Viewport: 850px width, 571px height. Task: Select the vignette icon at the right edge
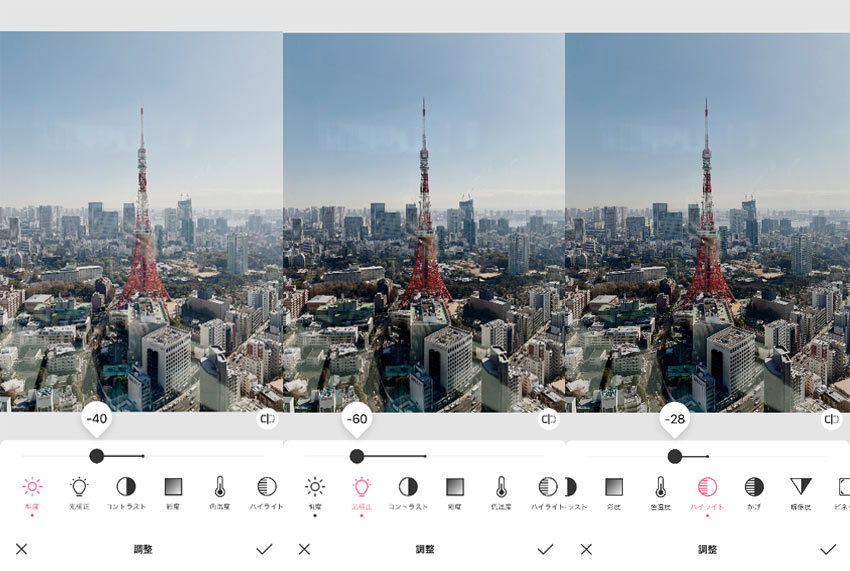pyautogui.click(x=843, y=487)
